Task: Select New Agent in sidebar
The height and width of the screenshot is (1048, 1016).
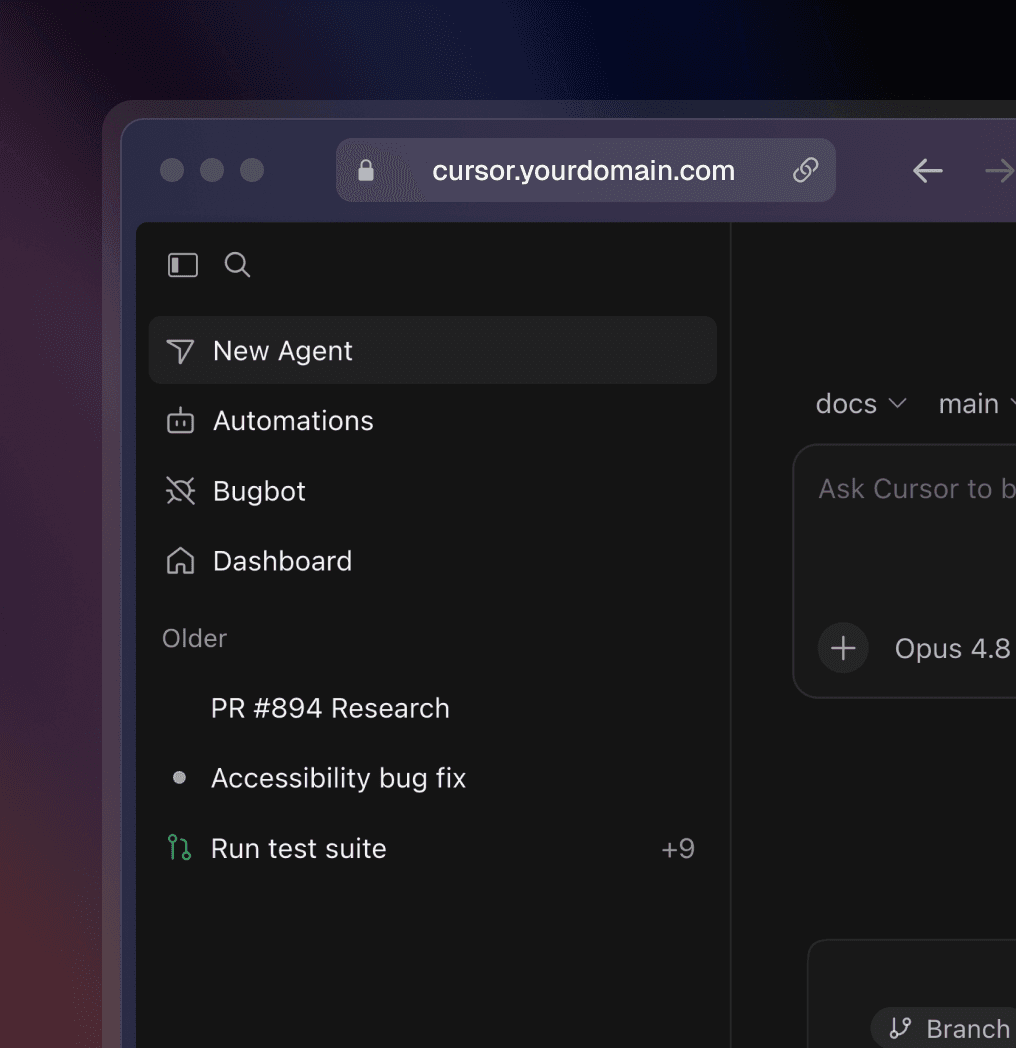Action: pyautogui.click(x=432, y=350)
